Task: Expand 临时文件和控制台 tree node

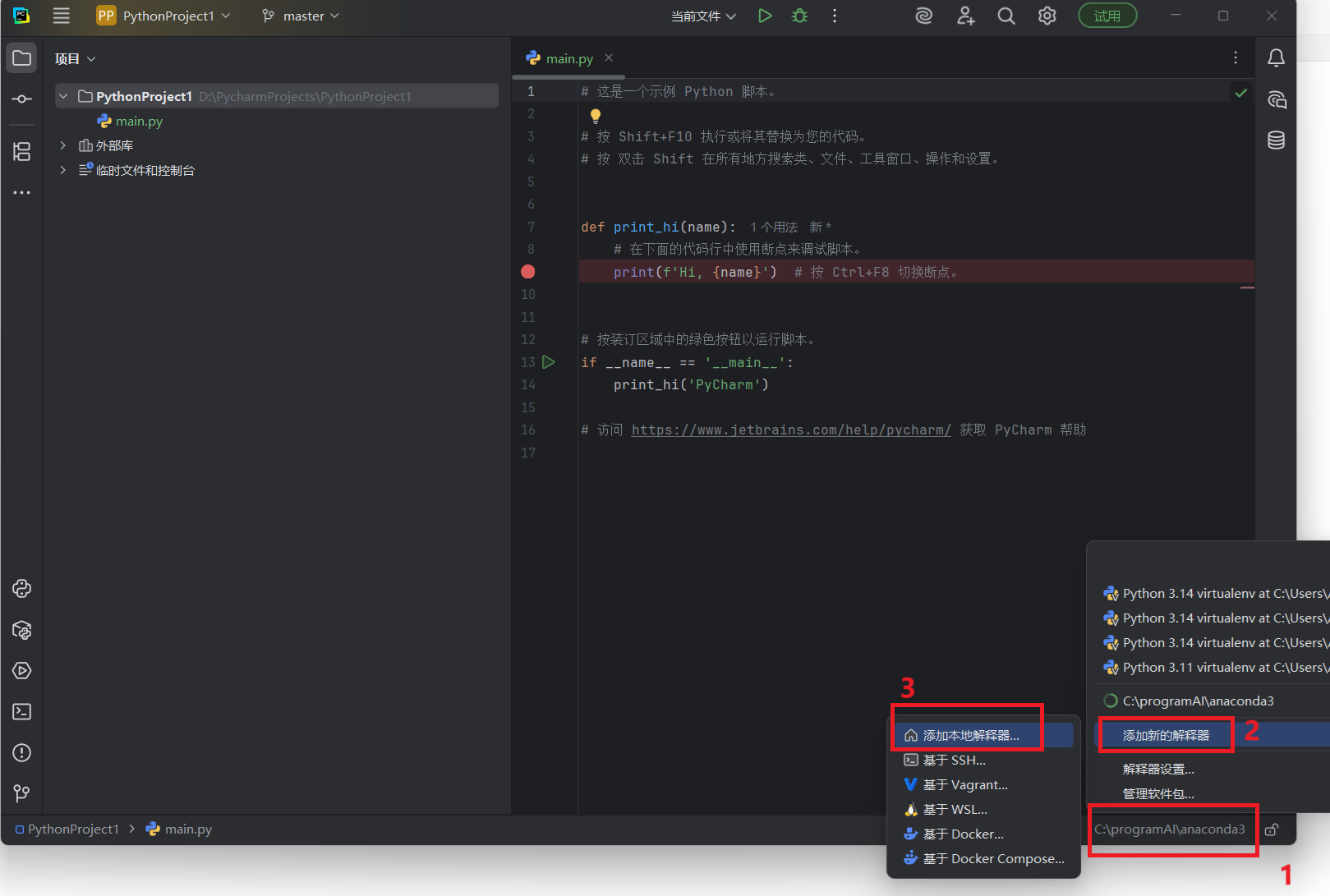Action: [63, 170]
